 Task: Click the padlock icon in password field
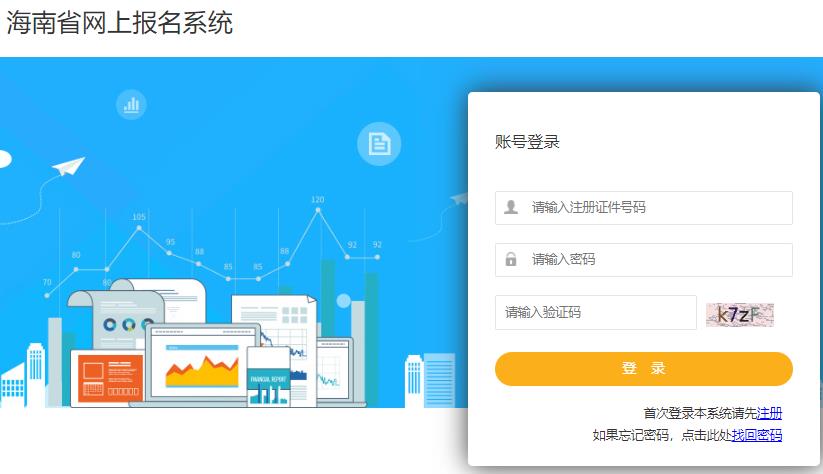pos(511,259)
